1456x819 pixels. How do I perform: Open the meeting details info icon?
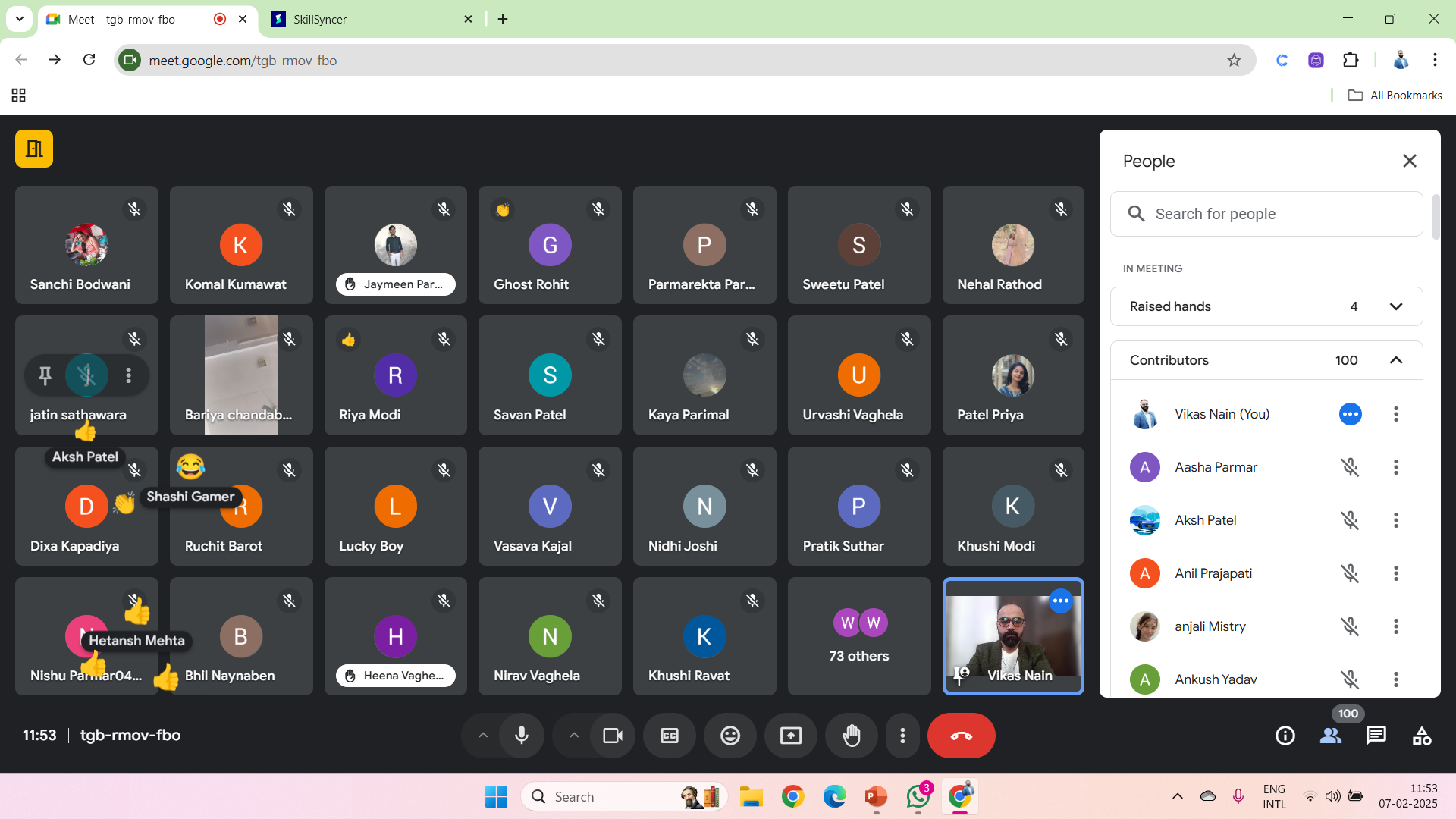[x=1285, y=736]
